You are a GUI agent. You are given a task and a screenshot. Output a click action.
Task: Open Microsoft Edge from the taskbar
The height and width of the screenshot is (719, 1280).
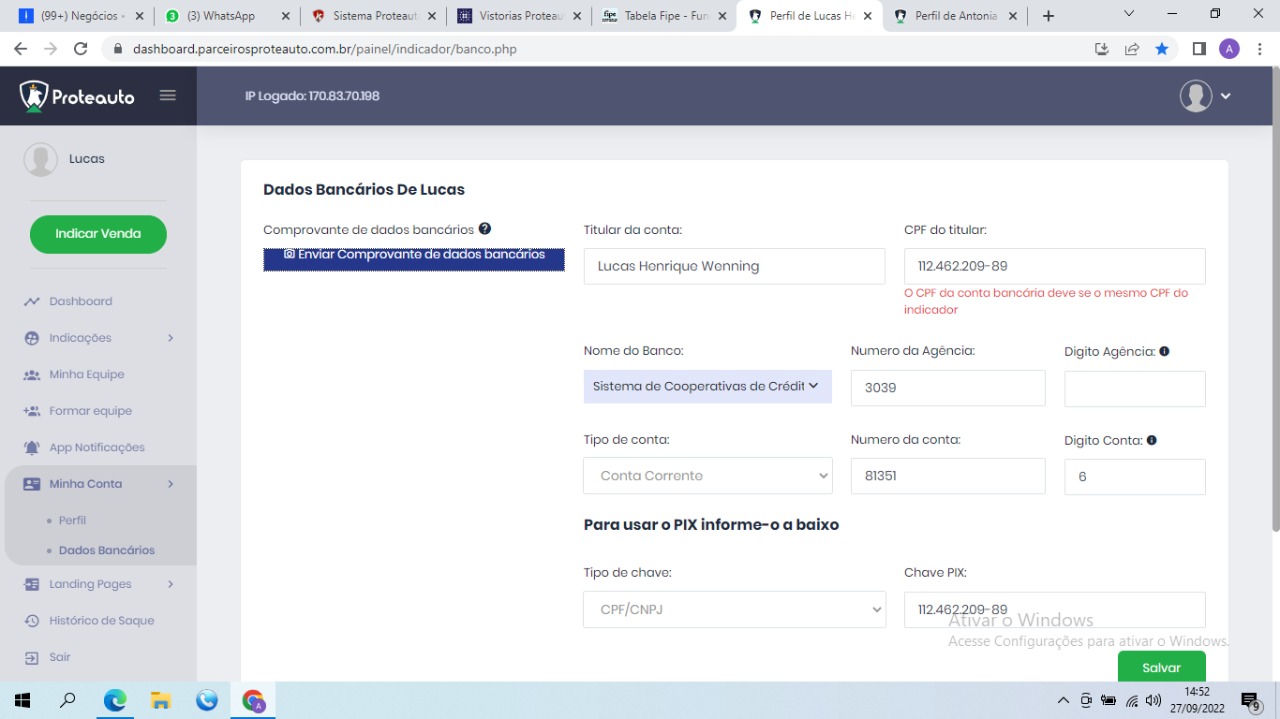[115, 700]
